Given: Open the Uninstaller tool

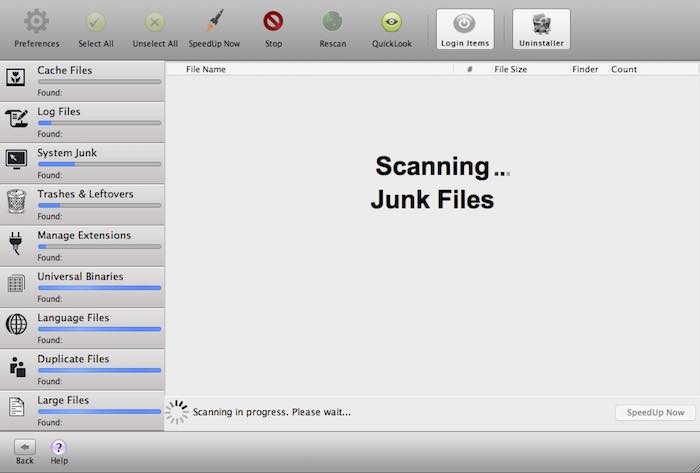Looking at the screenshot, I should click(x=542, y=29).
